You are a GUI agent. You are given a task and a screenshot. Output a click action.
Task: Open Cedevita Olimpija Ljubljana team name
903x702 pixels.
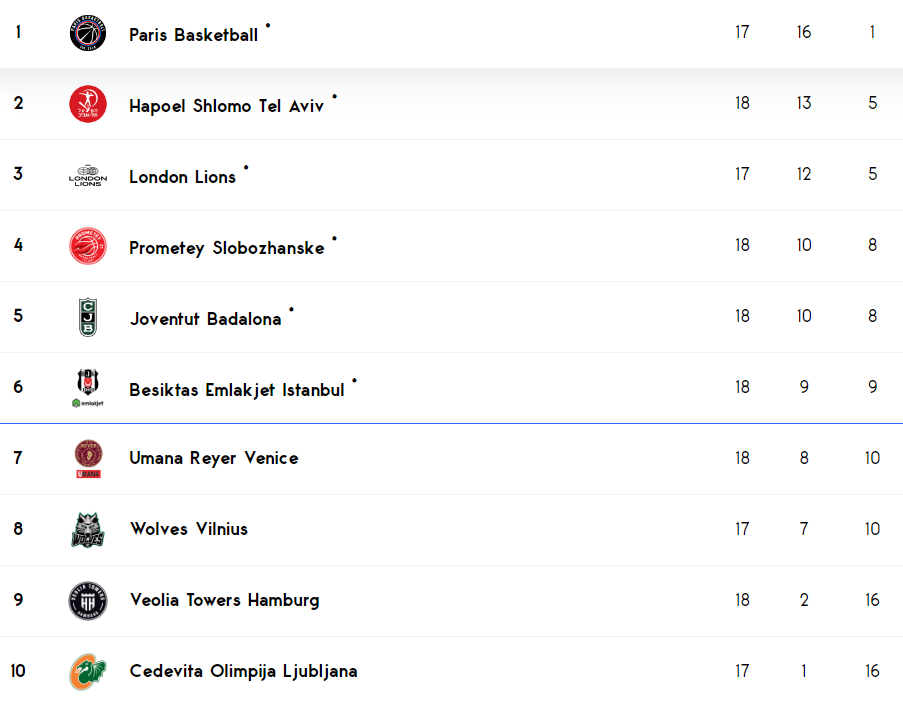tap(244, 671)
